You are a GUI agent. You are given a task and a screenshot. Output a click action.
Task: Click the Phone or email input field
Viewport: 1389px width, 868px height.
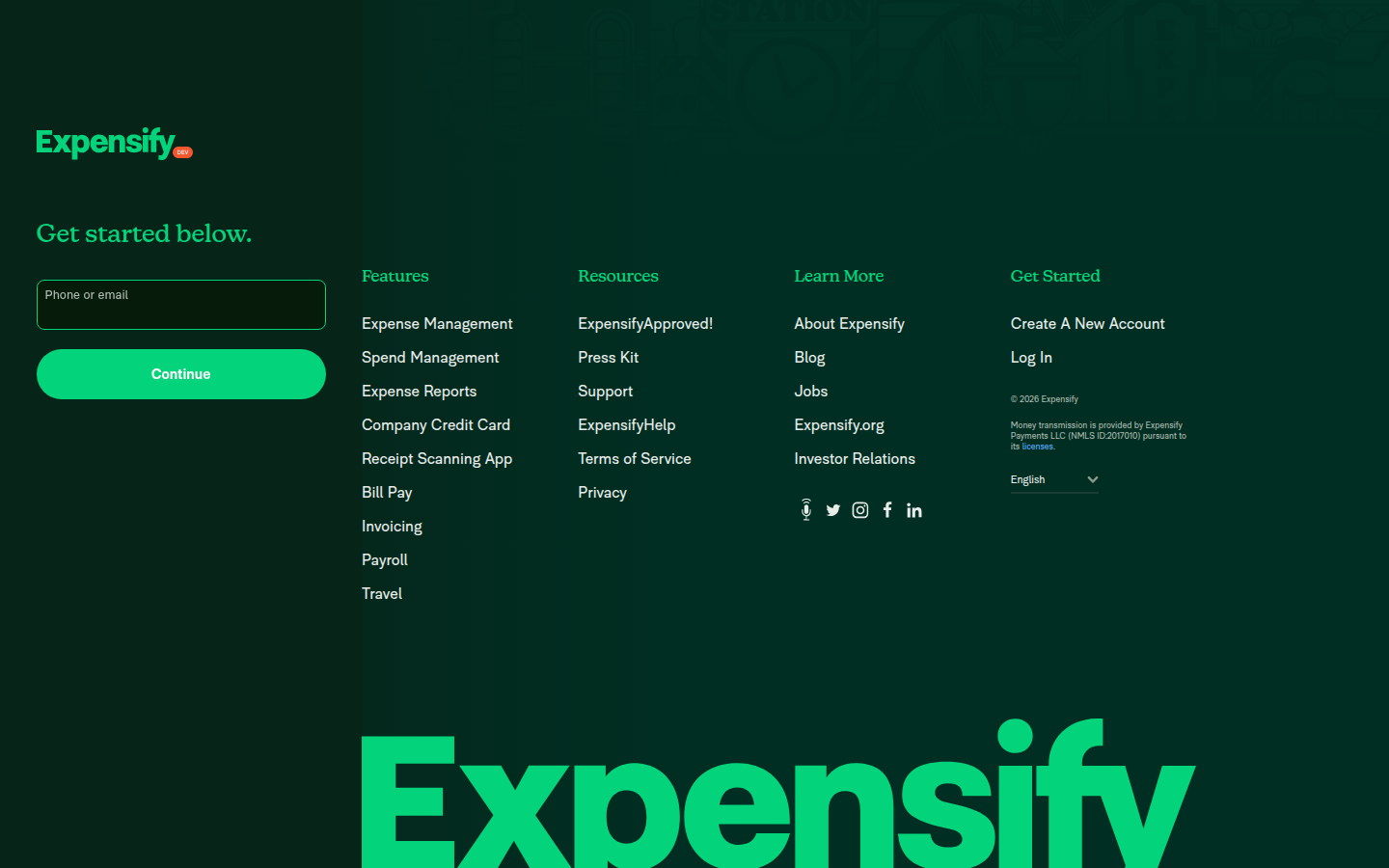coord(180,304)
